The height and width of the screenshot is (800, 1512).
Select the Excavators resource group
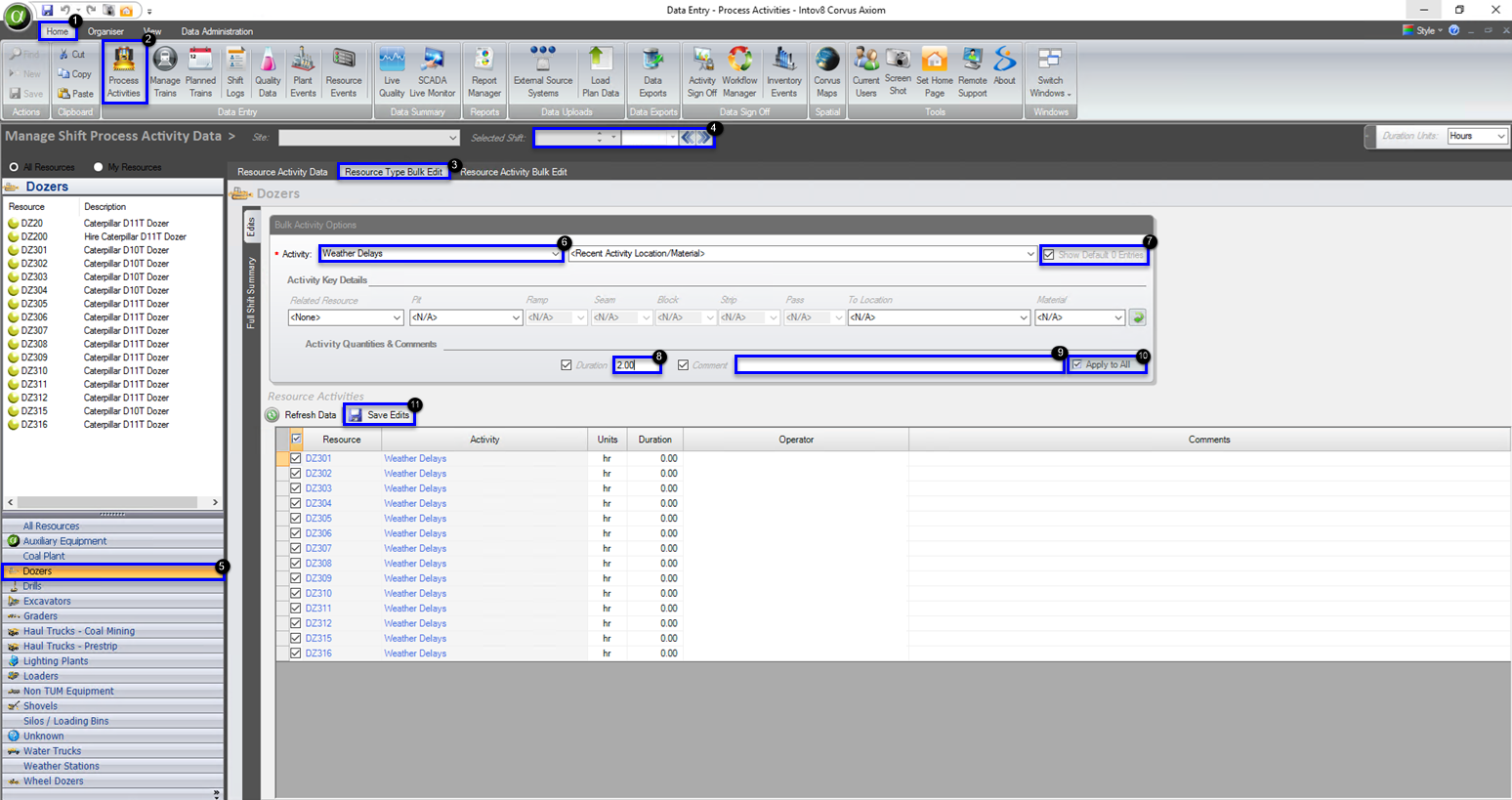tap(113, 602)
